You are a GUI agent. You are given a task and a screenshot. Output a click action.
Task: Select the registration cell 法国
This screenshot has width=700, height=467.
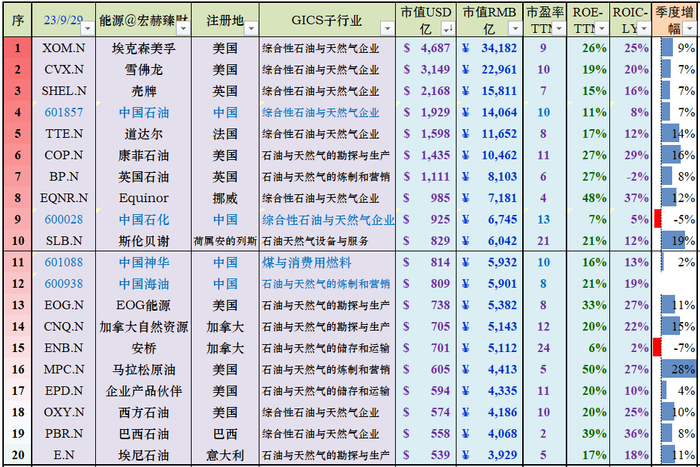coord(225,133)
